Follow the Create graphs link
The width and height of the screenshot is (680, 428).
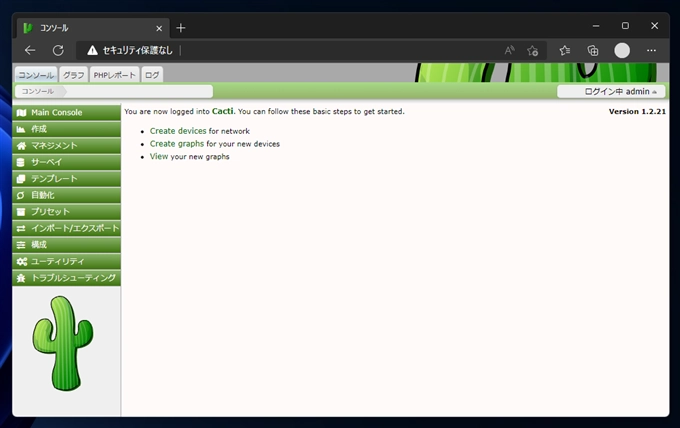click(x=177, y=144)
